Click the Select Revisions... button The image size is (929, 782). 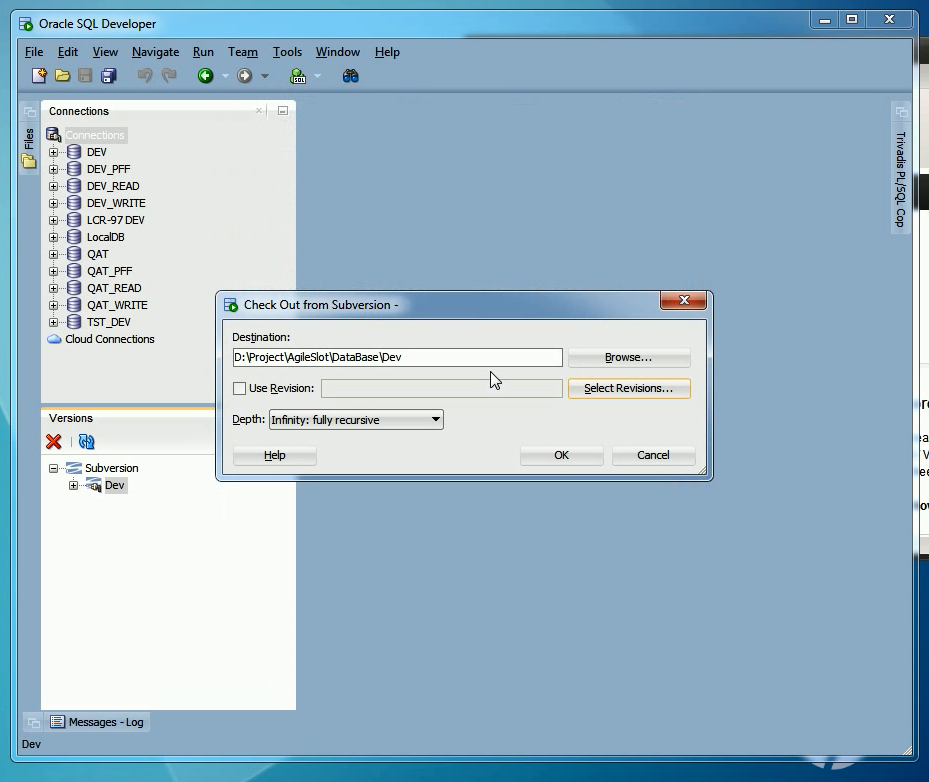629,389
